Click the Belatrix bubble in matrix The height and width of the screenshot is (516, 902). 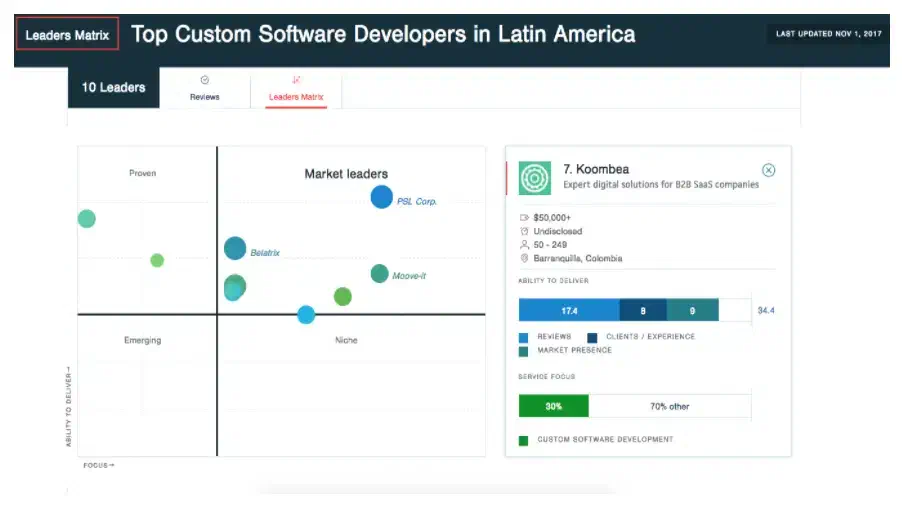click(x=235, y=248)
